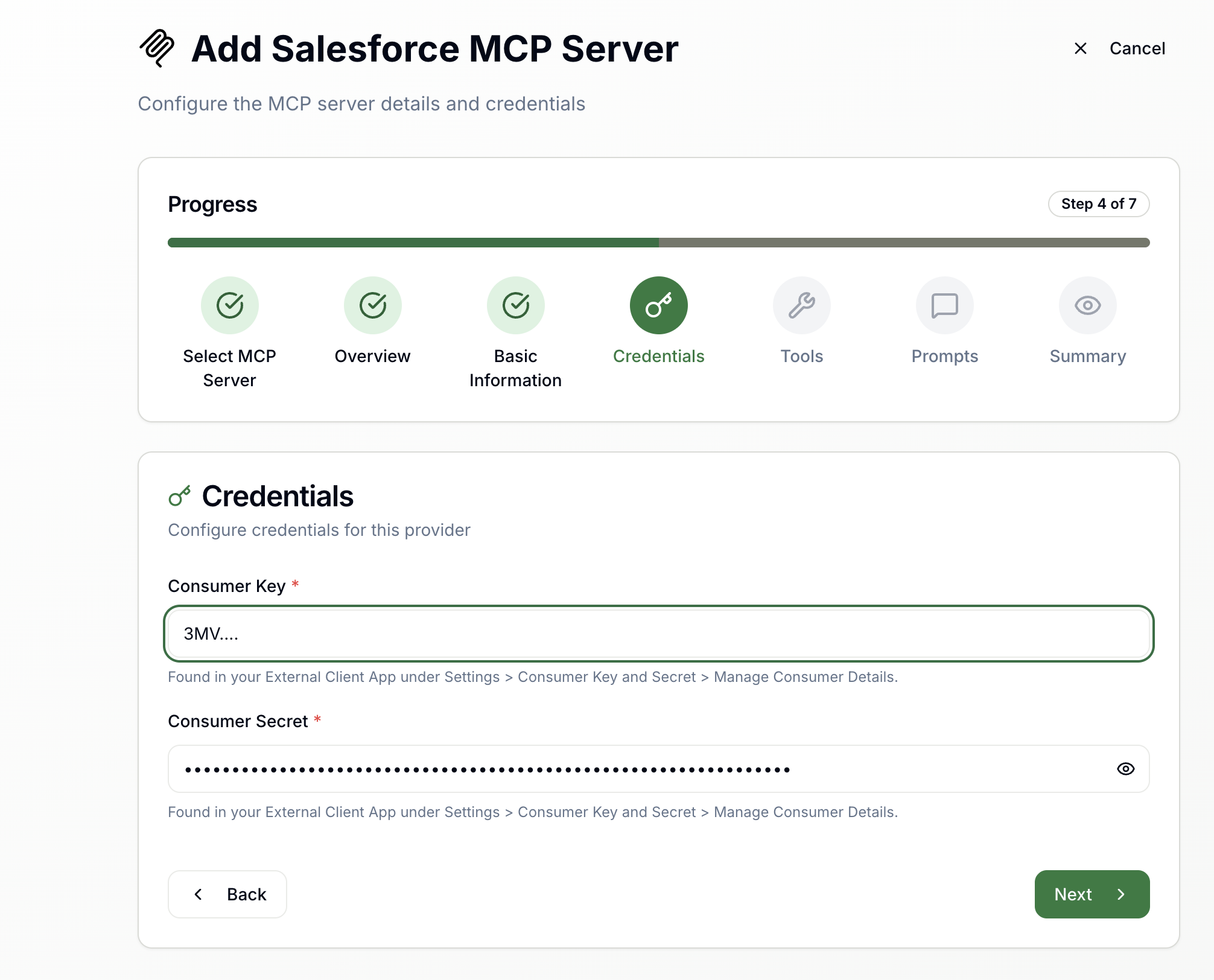Click the Tools wrench step icon
1214x980 pixels.
tap(802, 305)
